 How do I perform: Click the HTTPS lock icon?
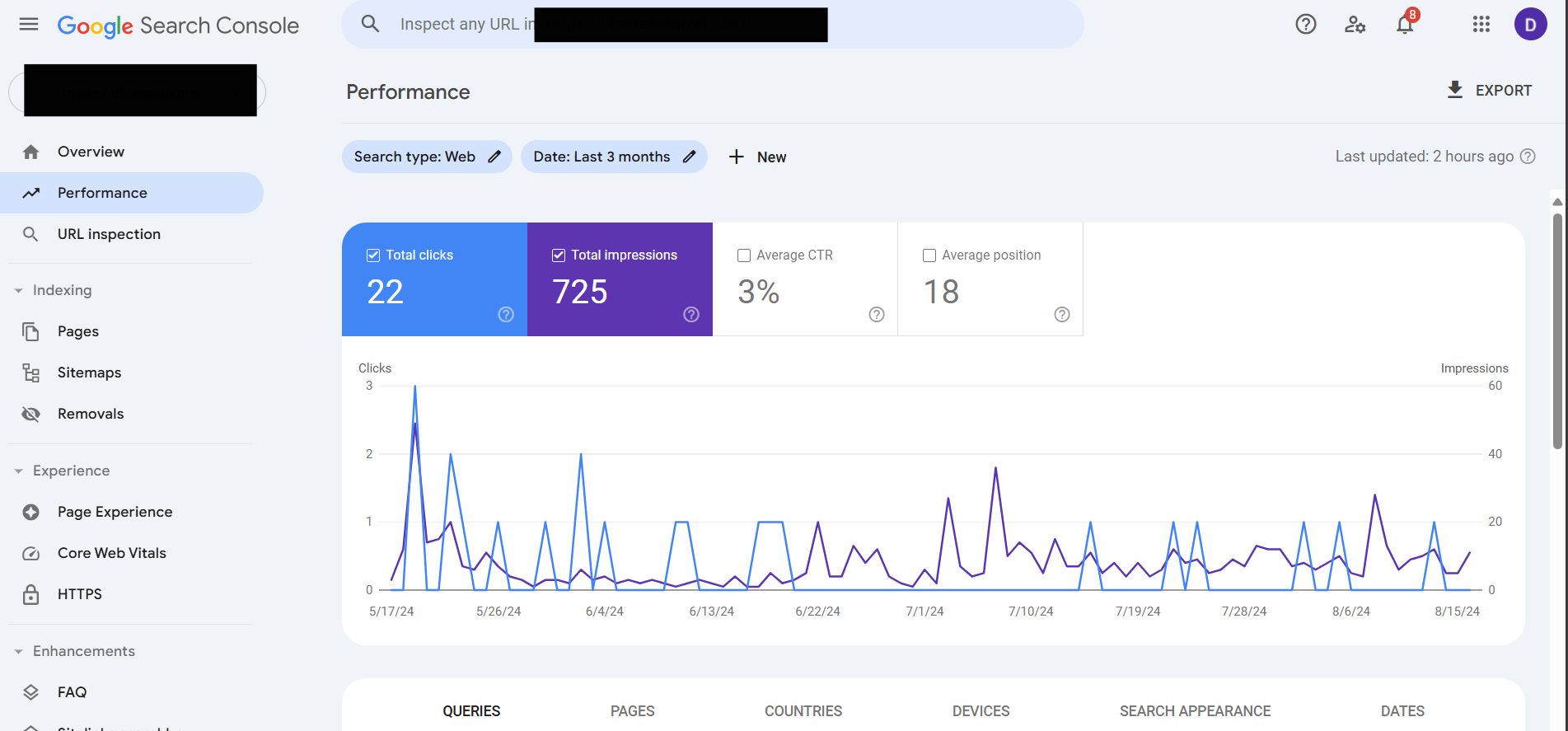point(31,594)
